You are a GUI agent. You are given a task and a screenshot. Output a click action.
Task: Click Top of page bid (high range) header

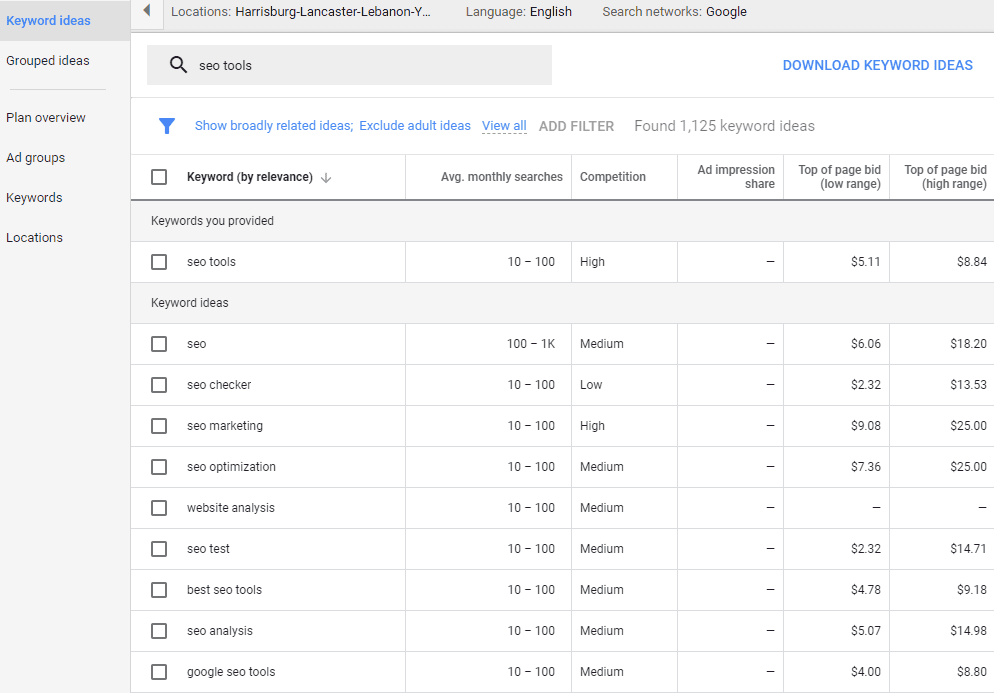[945, 177]
